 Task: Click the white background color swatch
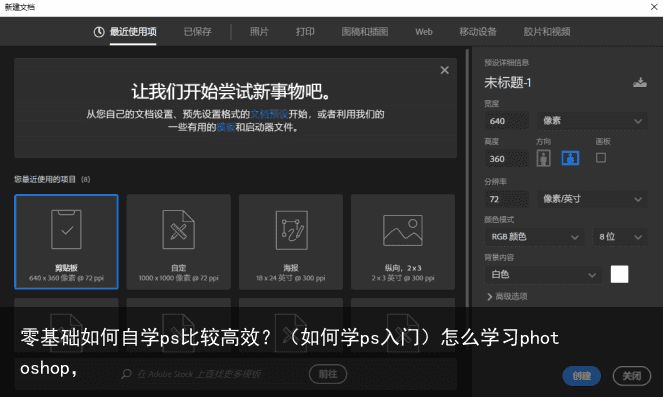(619, 274)
